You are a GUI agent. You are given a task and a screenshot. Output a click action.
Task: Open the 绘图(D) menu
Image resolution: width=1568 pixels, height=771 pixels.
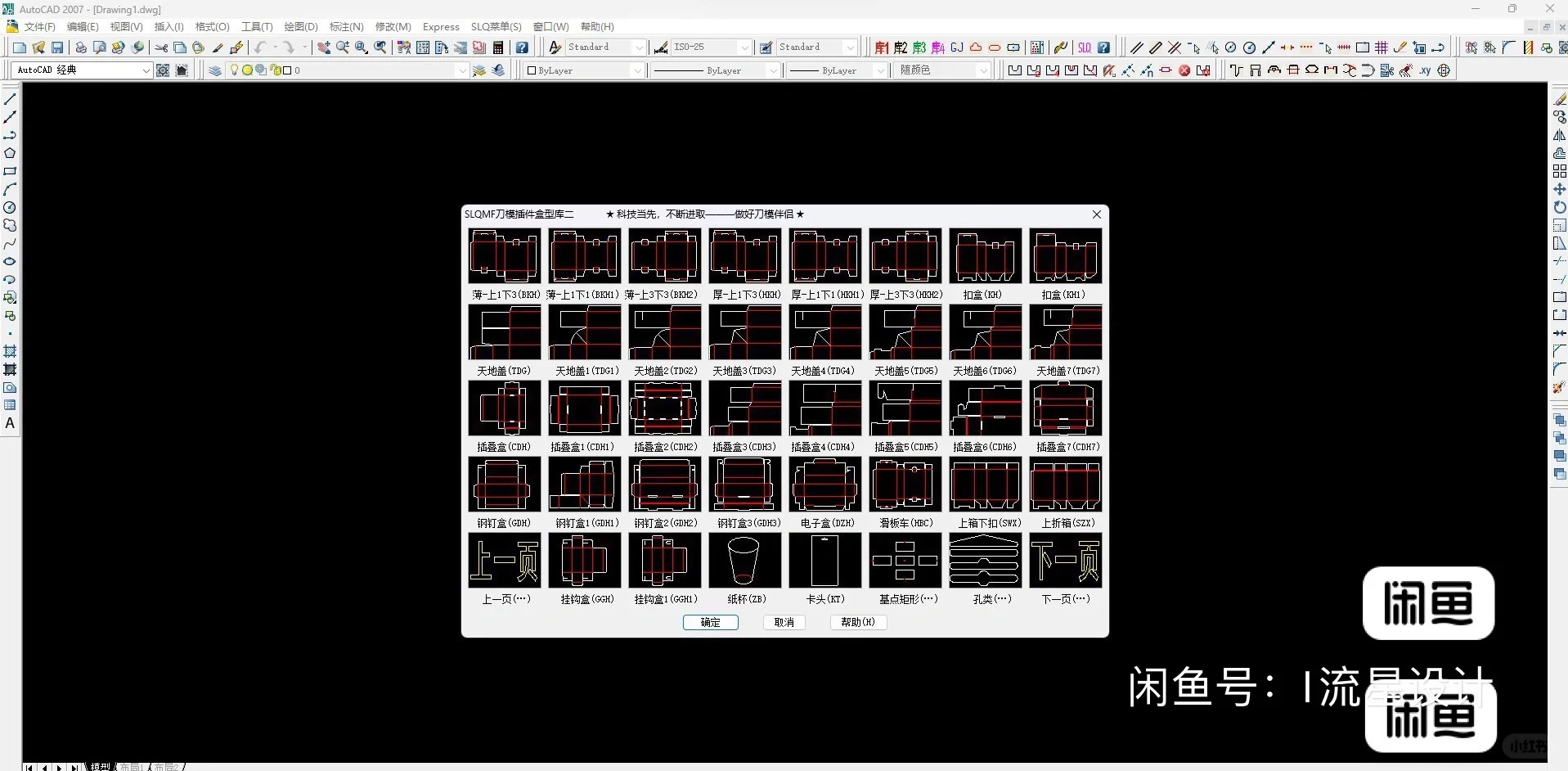point(301,27)
